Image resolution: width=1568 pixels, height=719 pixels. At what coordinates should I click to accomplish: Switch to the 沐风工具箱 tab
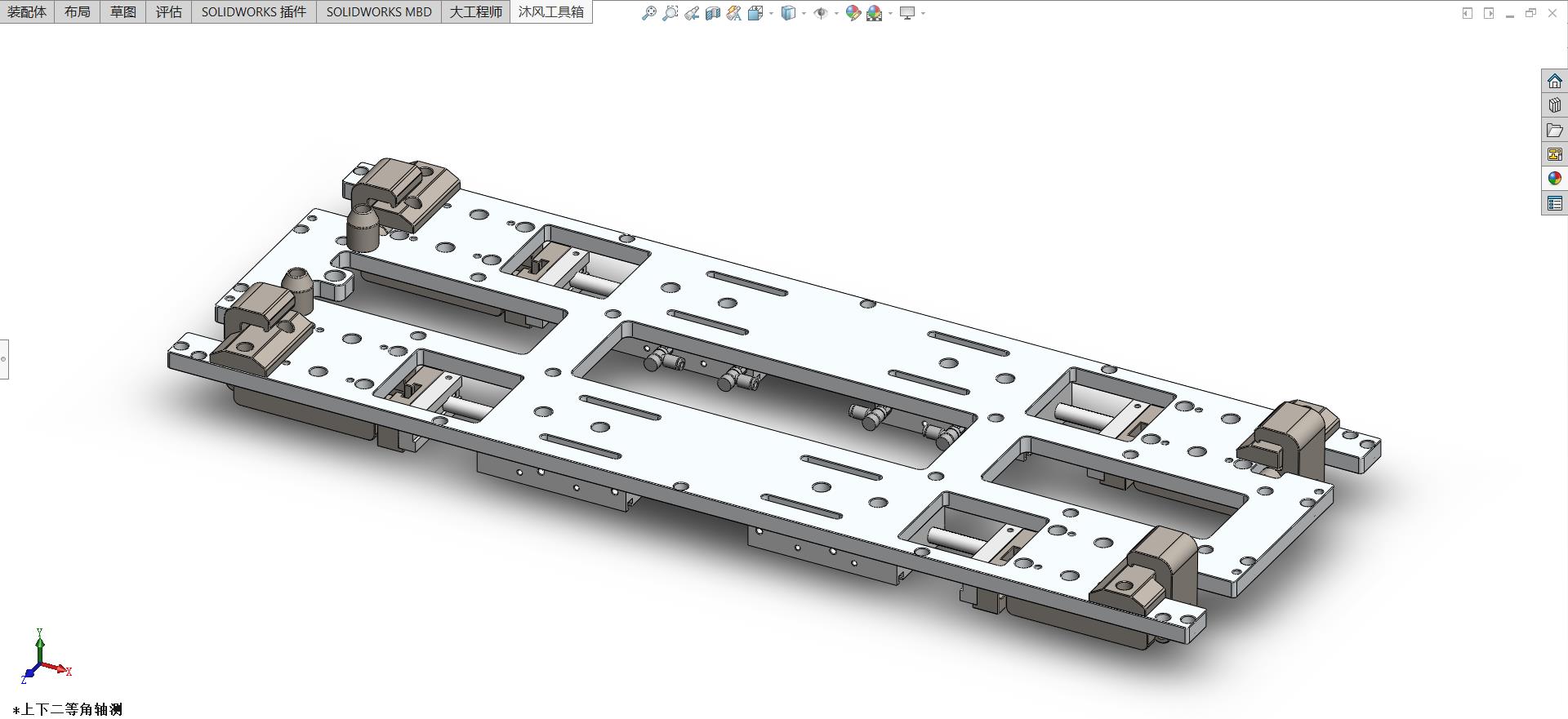[551, 11]
